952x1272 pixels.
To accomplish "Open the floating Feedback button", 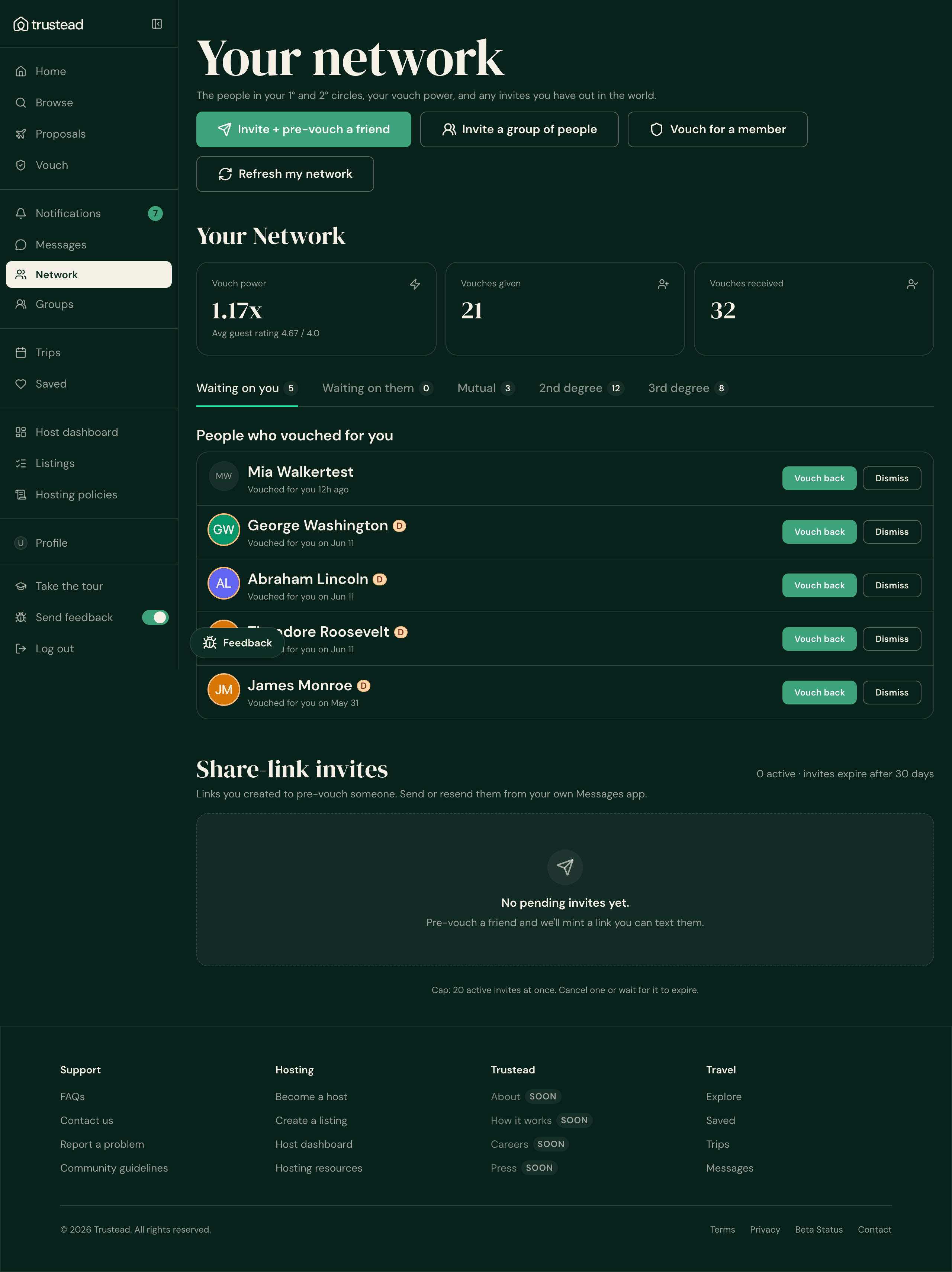I will point(237,643).
